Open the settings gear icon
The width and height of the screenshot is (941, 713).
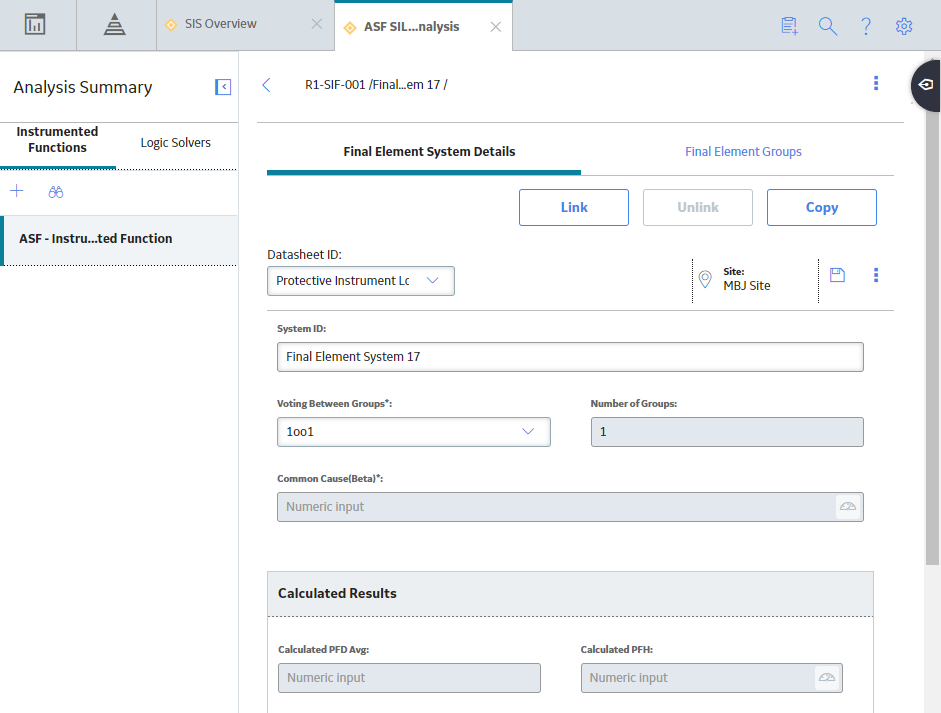pos(904,26)
